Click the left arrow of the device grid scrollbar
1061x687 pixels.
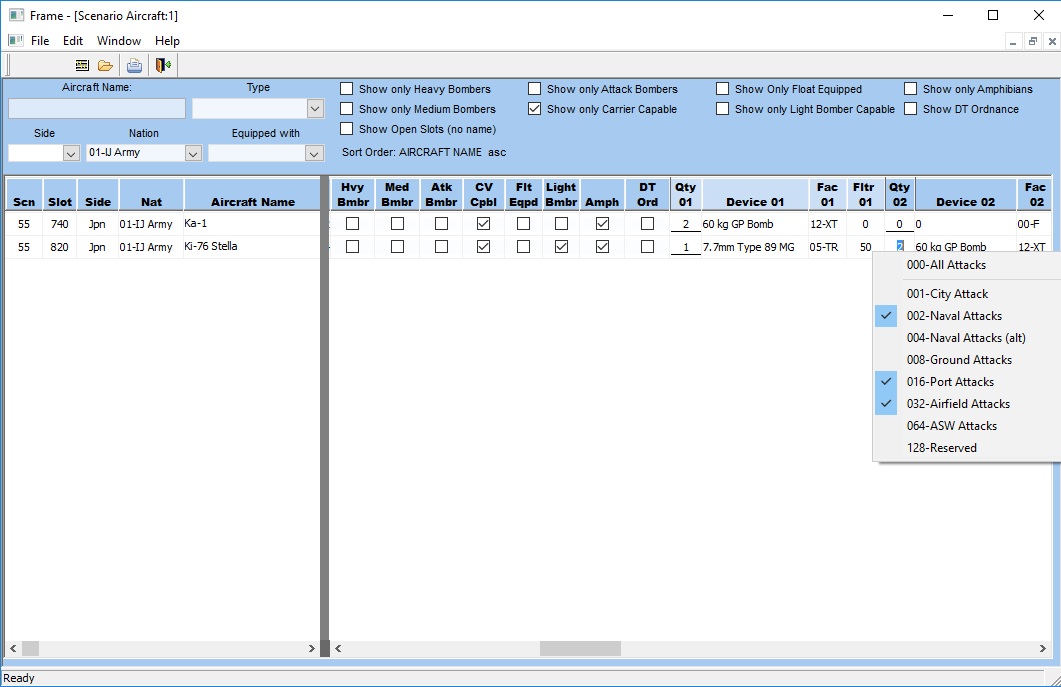(338, 648)
